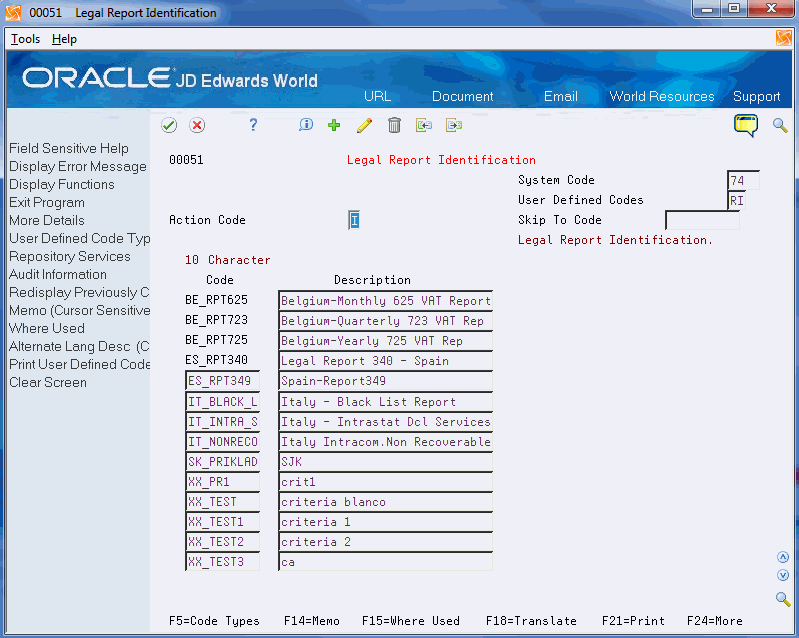Select Clear Screen option
The image size is (799, 638).
48,383
